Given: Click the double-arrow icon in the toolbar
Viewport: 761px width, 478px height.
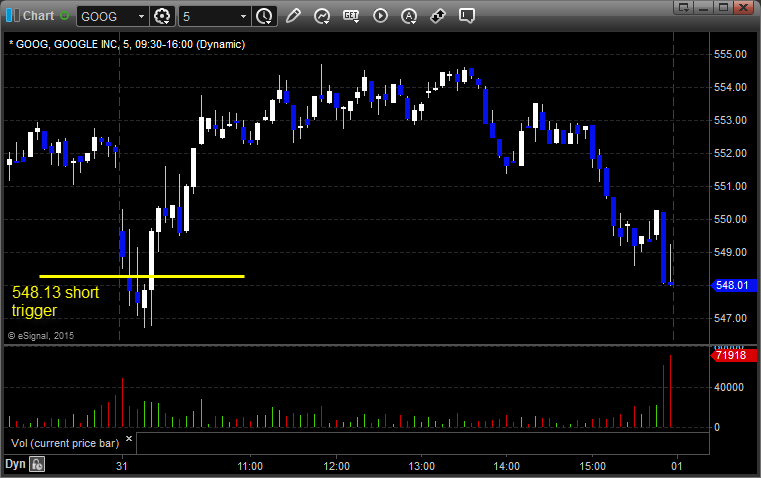Looking at the screenshot, I should coord(438,16).
